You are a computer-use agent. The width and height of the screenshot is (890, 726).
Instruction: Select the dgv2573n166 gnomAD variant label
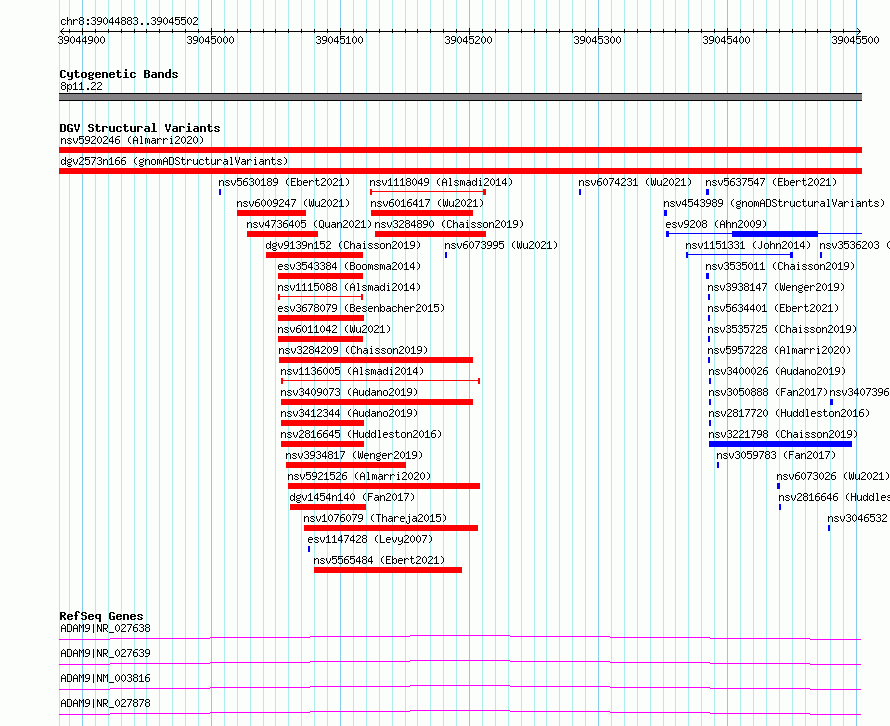coord(174,161)
